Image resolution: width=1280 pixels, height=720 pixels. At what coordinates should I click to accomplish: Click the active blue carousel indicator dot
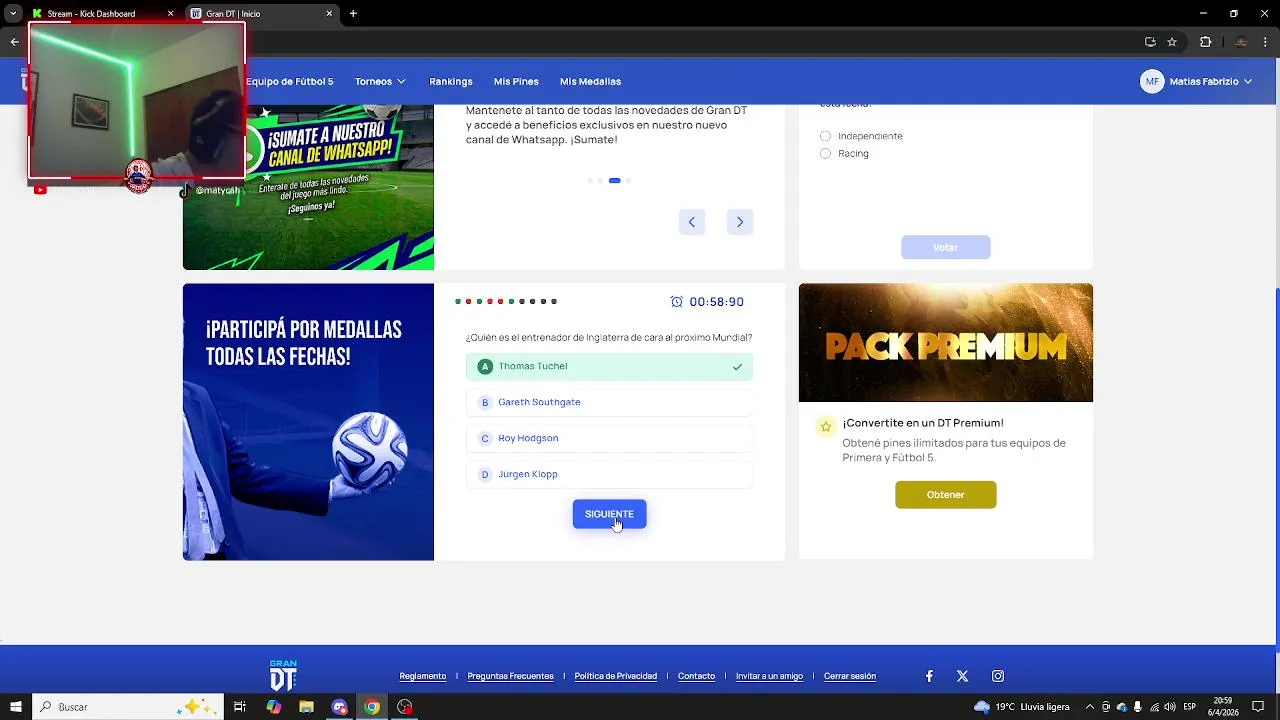614,181
